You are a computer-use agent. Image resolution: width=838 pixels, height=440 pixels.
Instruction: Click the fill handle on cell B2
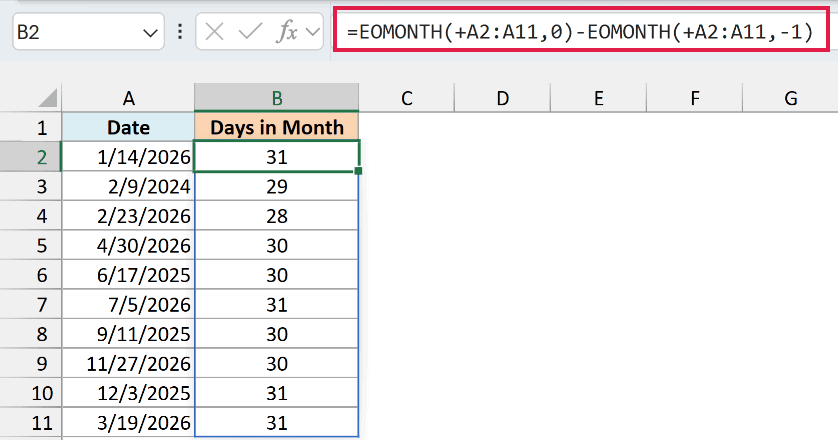point(358,171)
